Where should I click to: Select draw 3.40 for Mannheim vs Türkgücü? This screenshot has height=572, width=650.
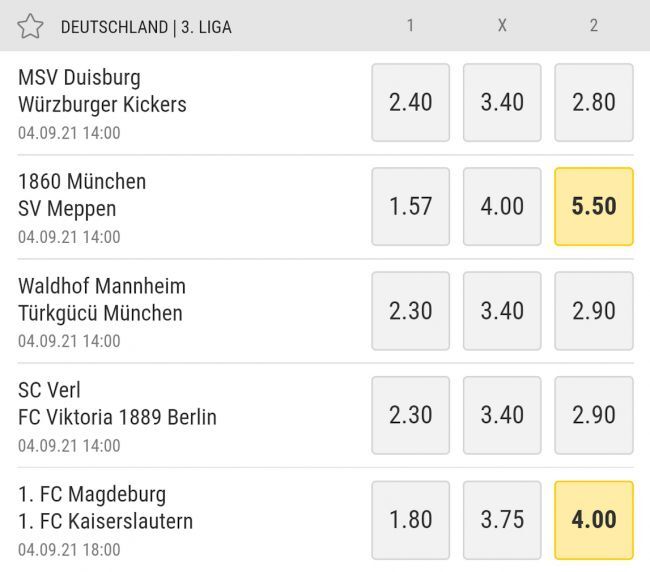click(x=502, y=310)
